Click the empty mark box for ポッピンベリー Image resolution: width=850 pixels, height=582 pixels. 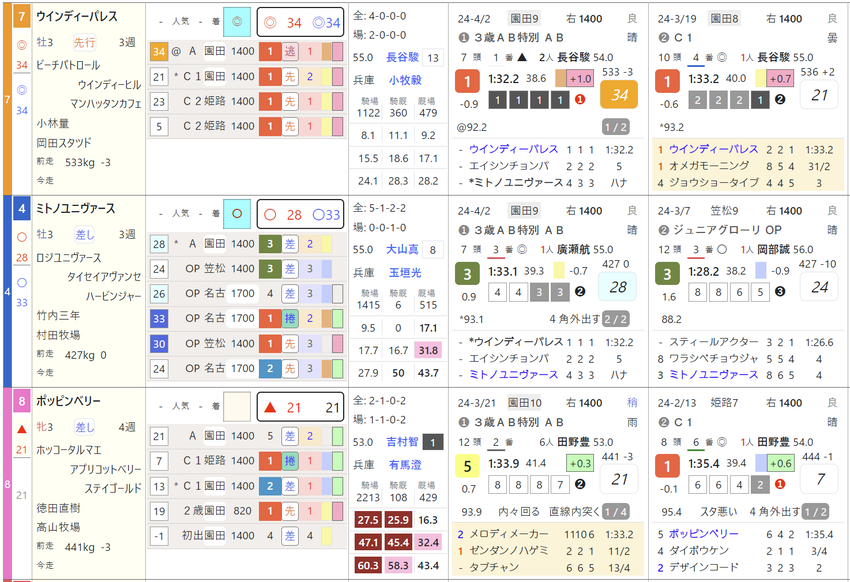pos(237,407)
